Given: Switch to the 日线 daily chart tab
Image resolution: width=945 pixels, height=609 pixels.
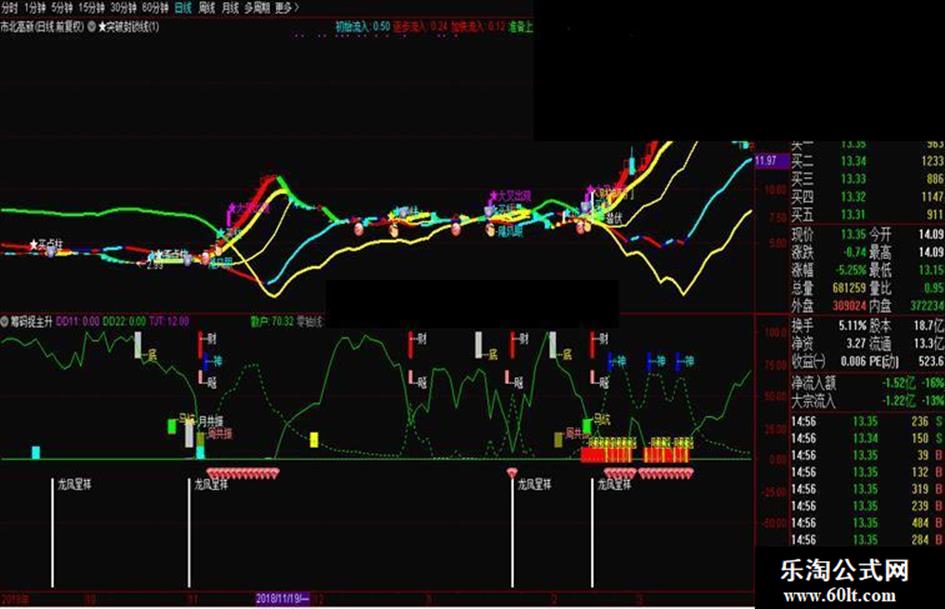Looking at the screenshot, I should point(183,8).
